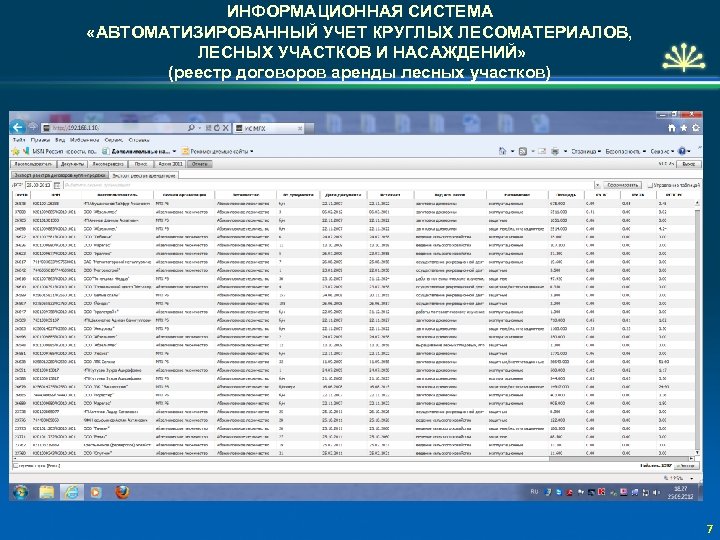Open the Избранное menu
This screenshot has height=540, width=720.
[x=84, y=140]
